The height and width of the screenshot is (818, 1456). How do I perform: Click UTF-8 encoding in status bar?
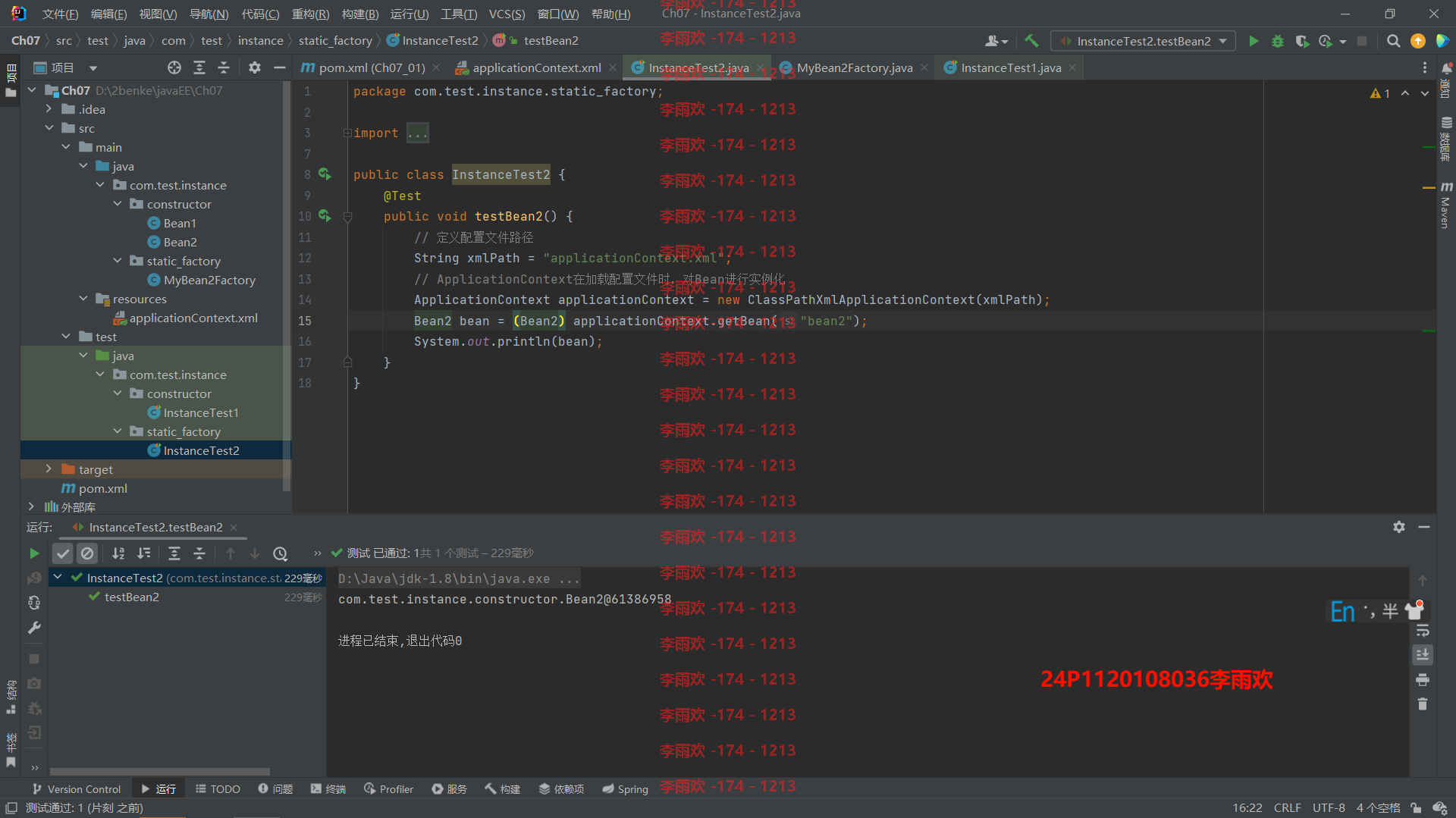[x=1329, y=807]
